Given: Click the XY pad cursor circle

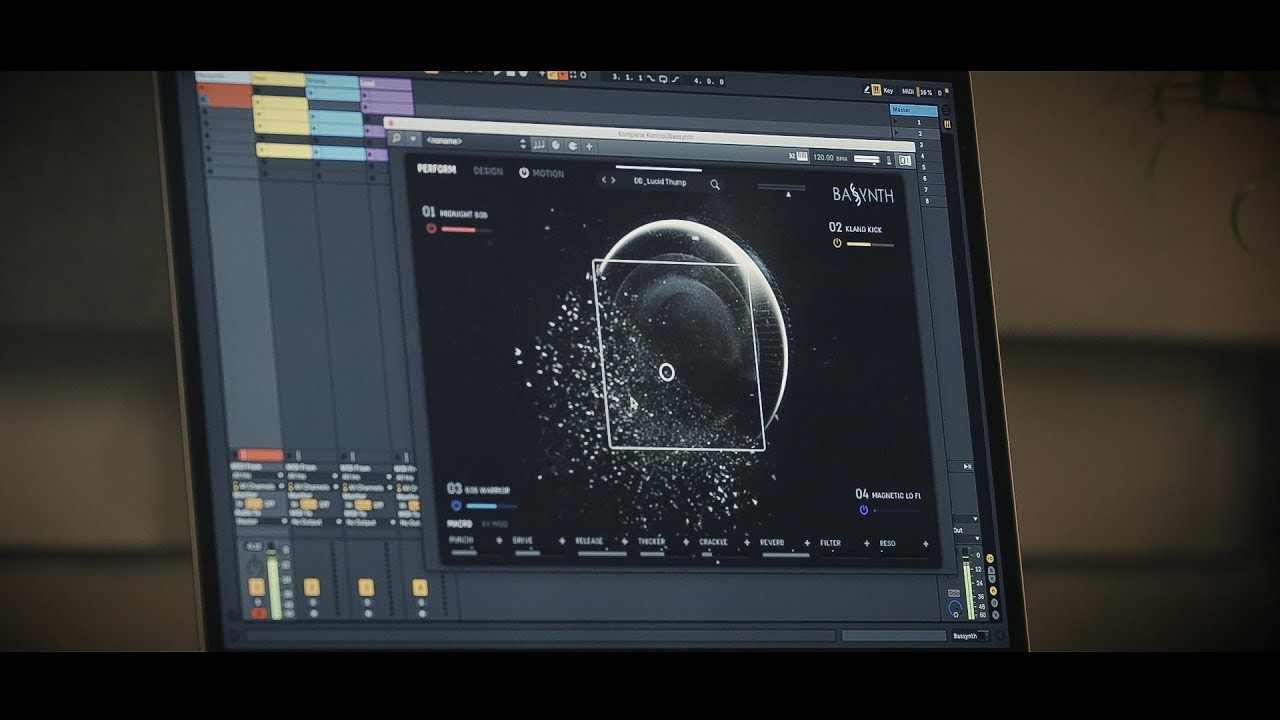Looking at the screenshot, I should (x=667, y=372).
